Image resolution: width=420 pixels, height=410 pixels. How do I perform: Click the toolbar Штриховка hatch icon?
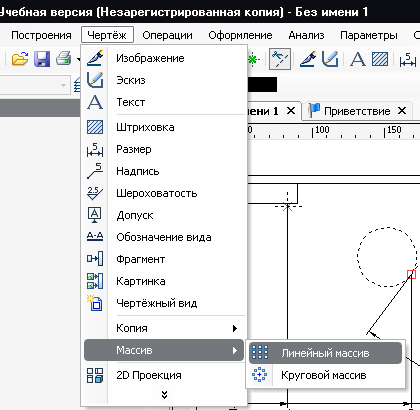click(380, 59)
